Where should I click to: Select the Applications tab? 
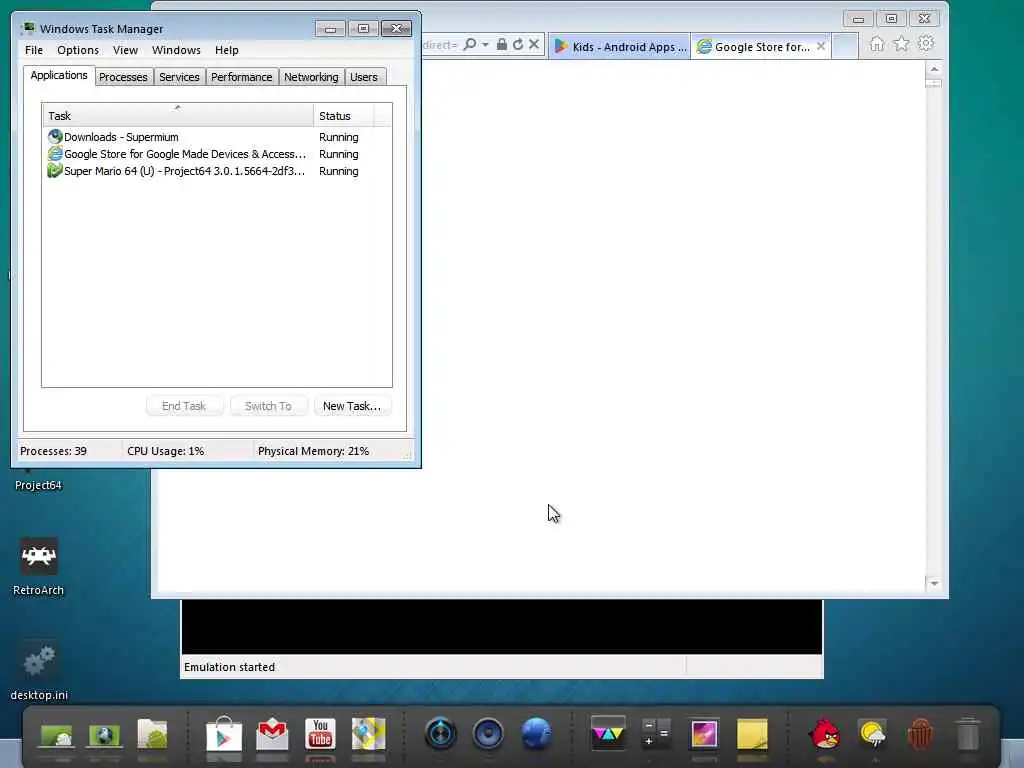point(59,75)
